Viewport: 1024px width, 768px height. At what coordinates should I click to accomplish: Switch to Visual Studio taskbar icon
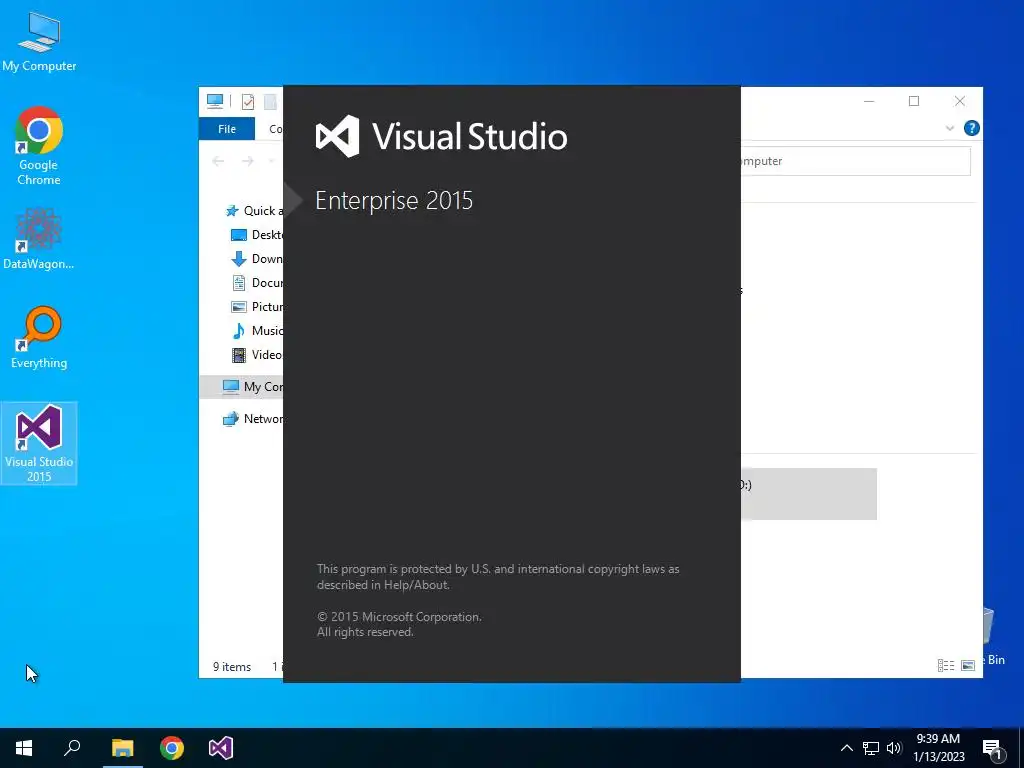[221, 748]
